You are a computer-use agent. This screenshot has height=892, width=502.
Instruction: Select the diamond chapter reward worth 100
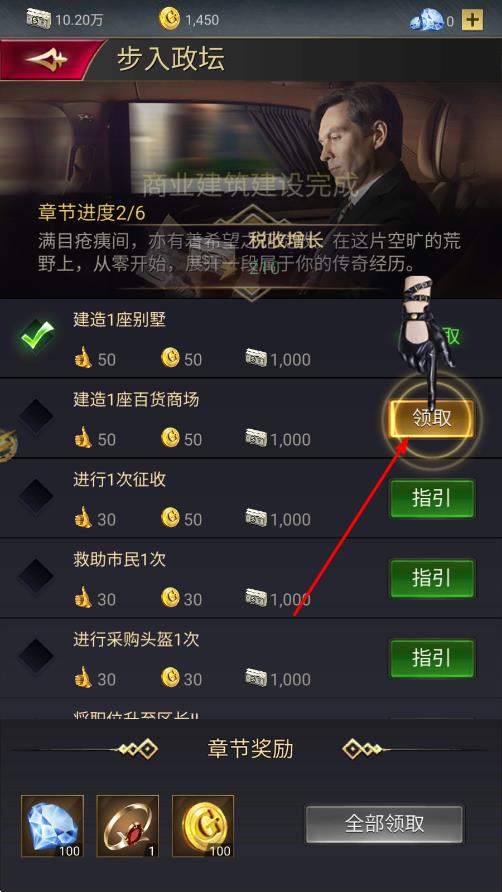click(x=52, y=827)
